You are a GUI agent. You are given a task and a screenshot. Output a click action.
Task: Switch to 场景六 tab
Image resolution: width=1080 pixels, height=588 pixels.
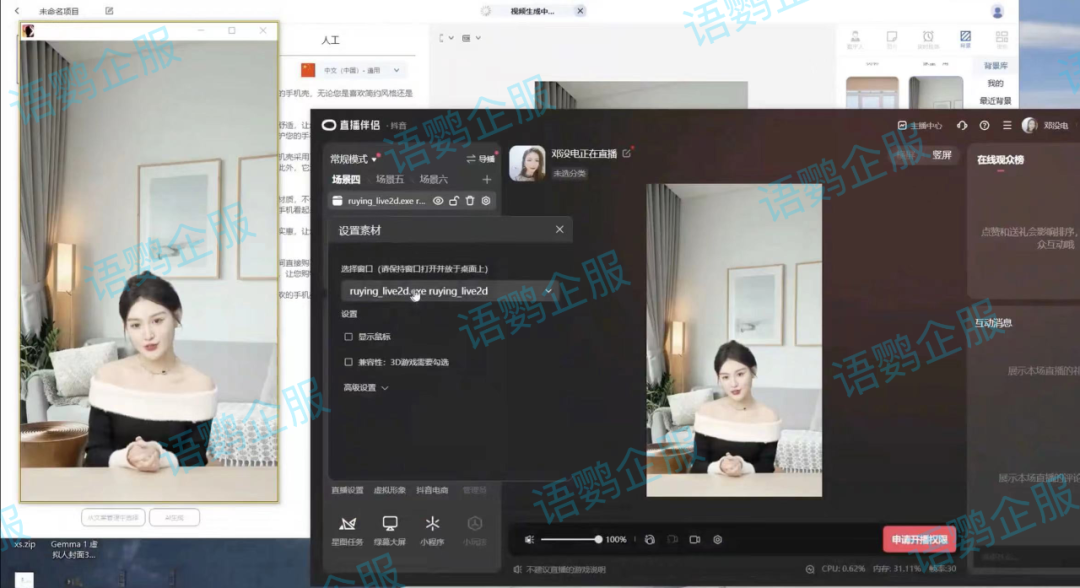434,180
